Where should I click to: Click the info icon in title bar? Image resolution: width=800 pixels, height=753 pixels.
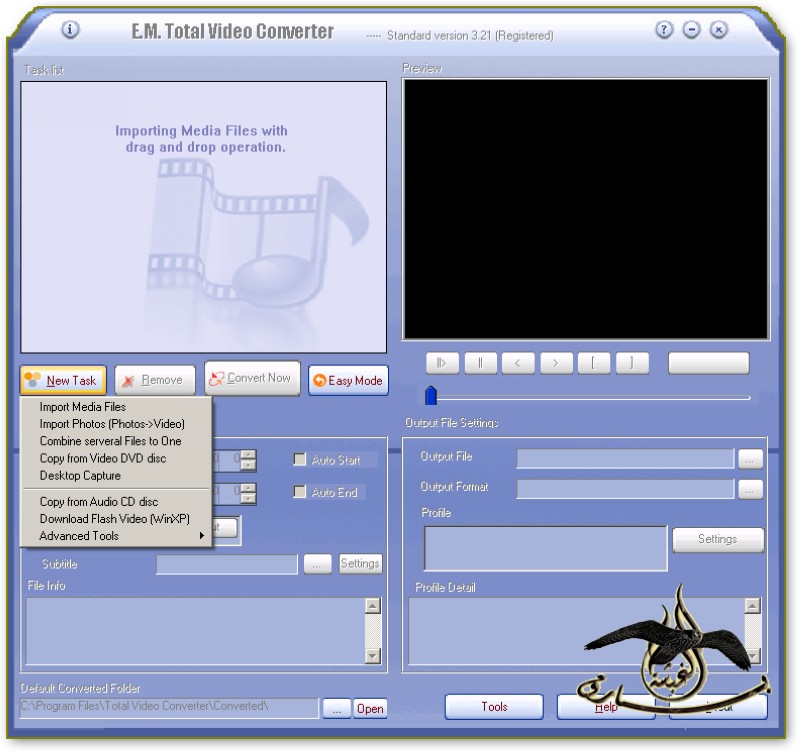point(70,30)
